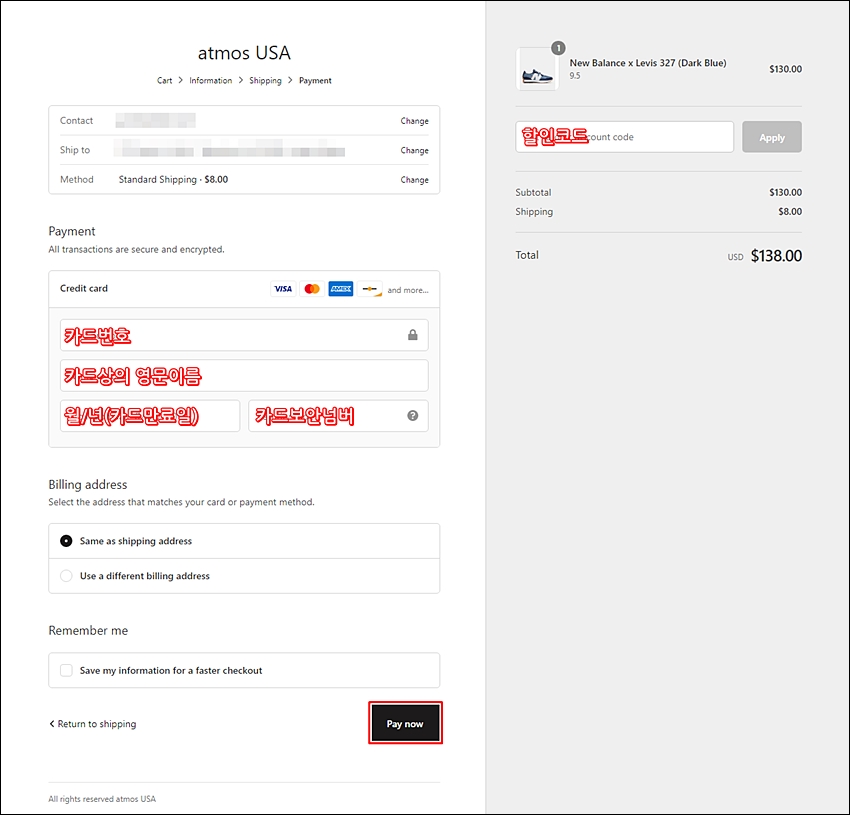Screen dimensions: 850x815
Task: Click the item quantity badge on the sneaker
Action: click(x=558, y=48)
